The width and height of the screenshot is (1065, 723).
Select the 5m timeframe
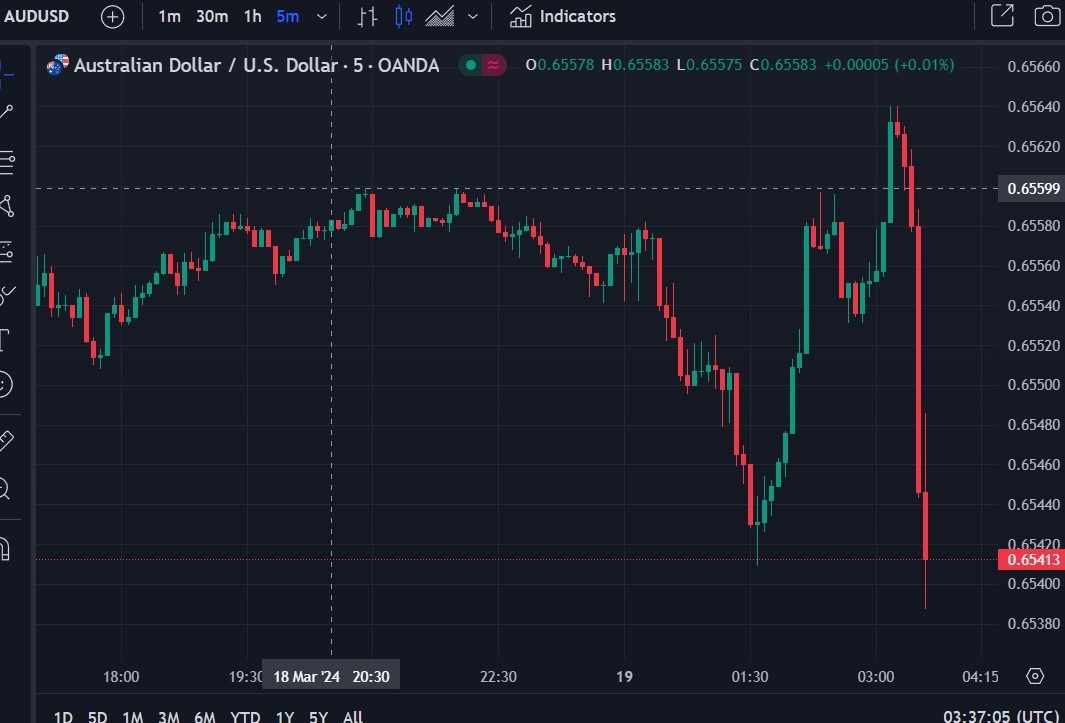pos(287,16)
